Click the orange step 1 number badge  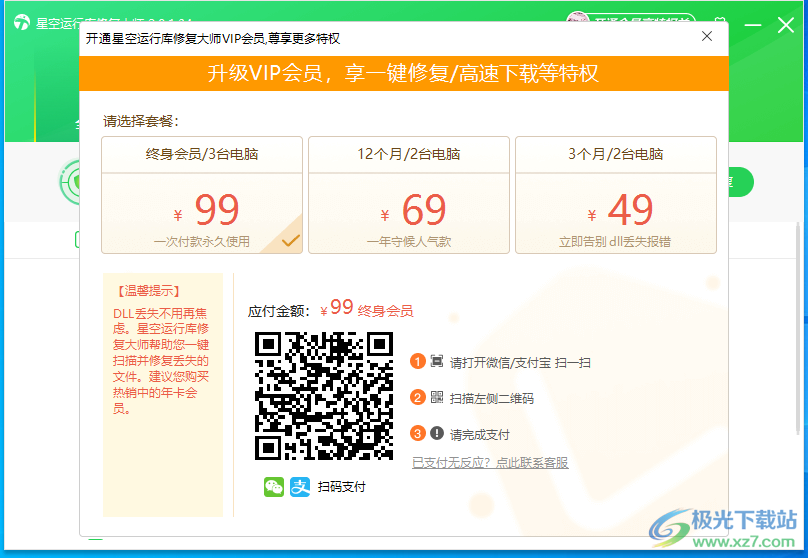pyautogui.click(x=418, y=362)
